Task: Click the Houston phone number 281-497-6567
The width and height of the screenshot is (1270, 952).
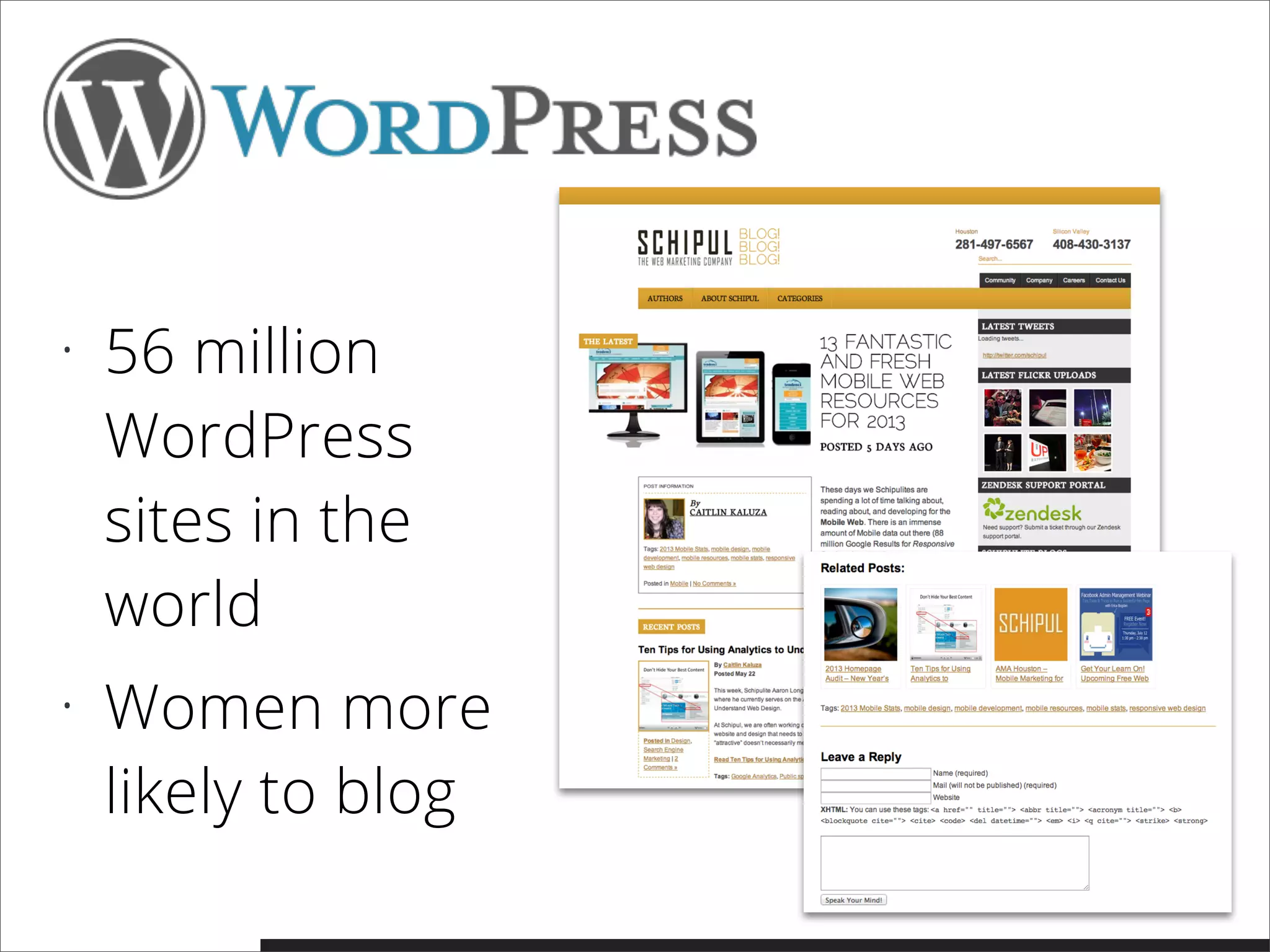Action: [994, 244]
